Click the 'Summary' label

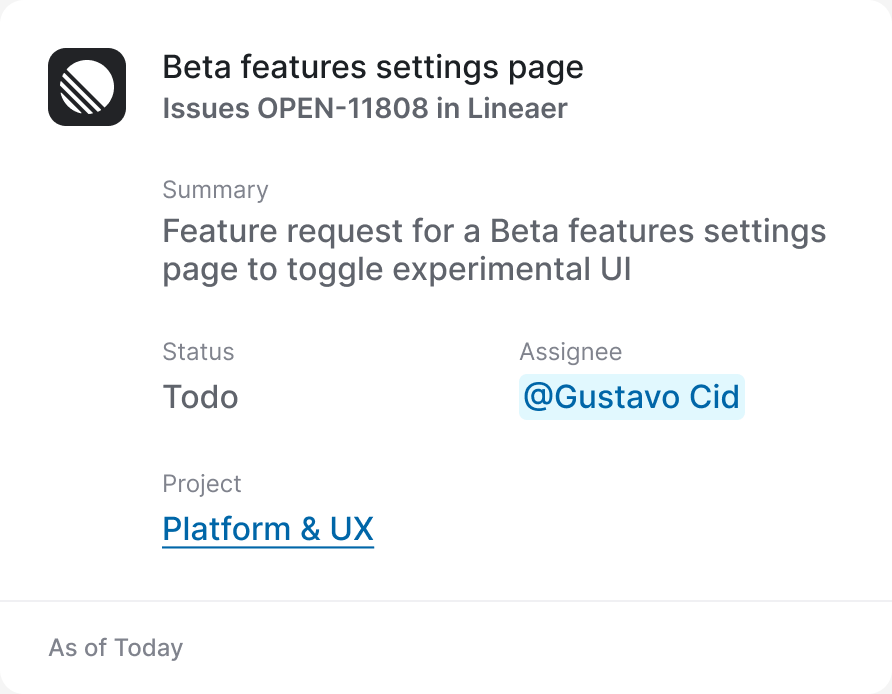(215, 190)
